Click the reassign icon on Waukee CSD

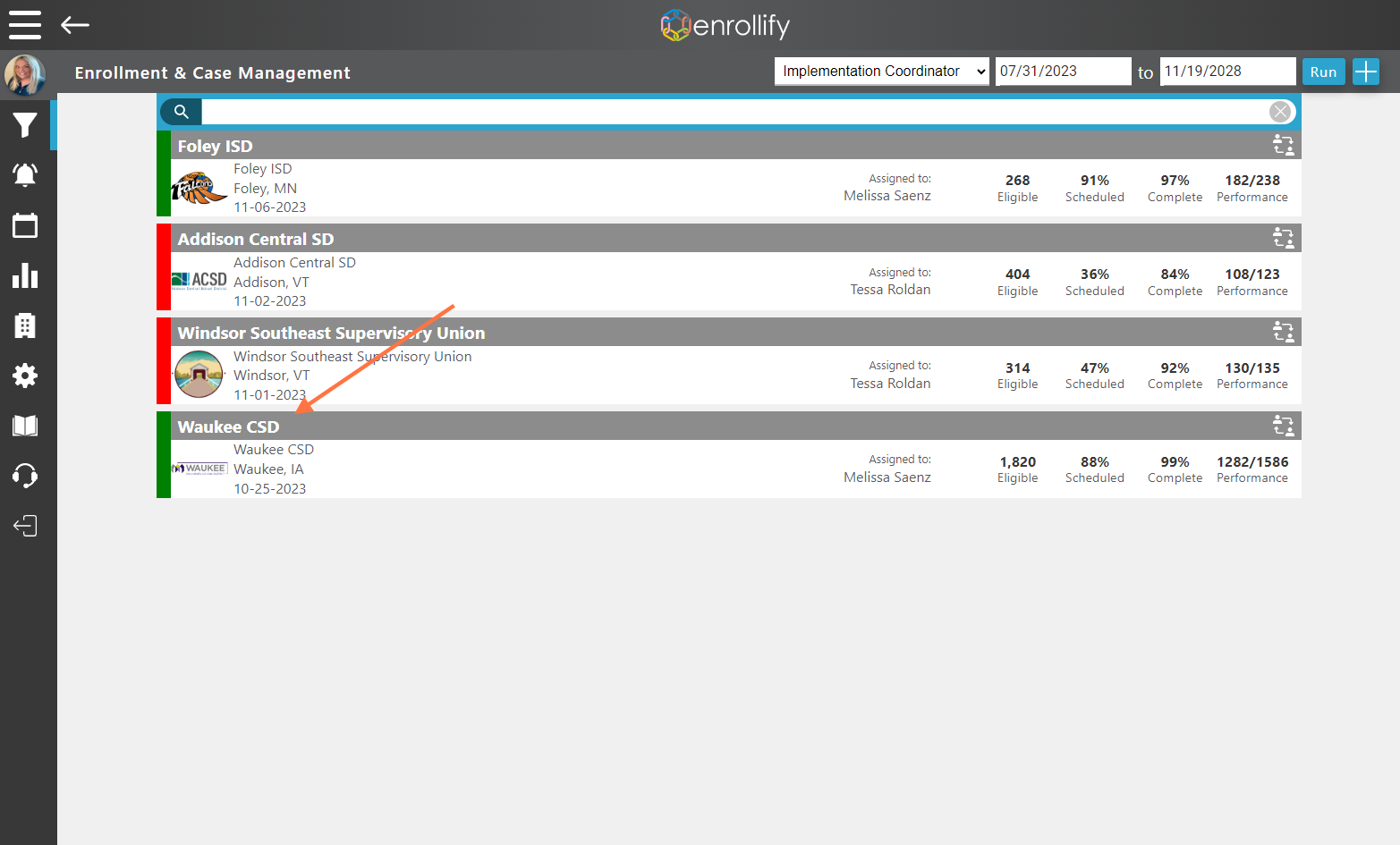coord(1283,426)
